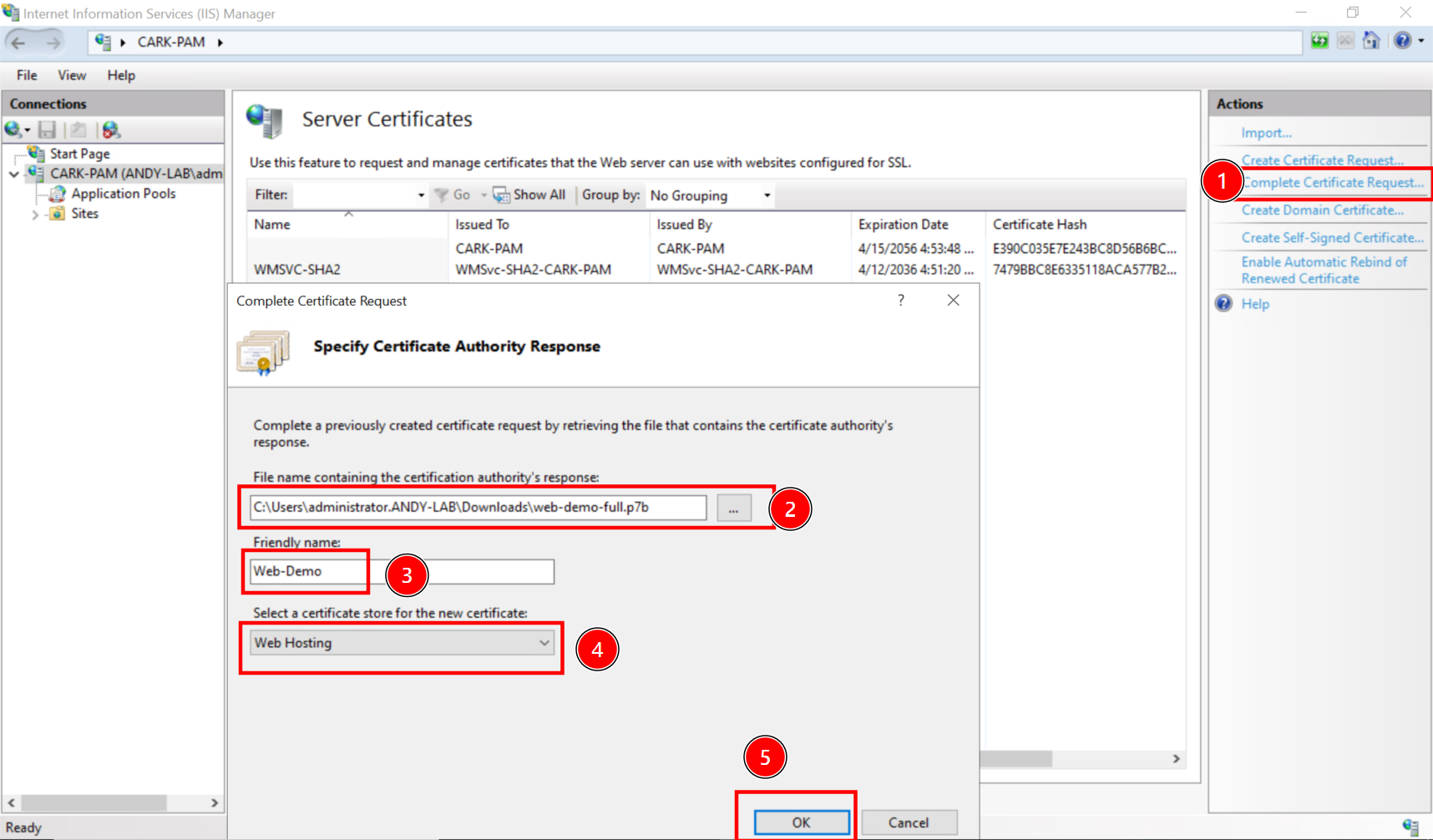Expand the Sites tree node
The image size is (1433, 840).
[35, 215]
